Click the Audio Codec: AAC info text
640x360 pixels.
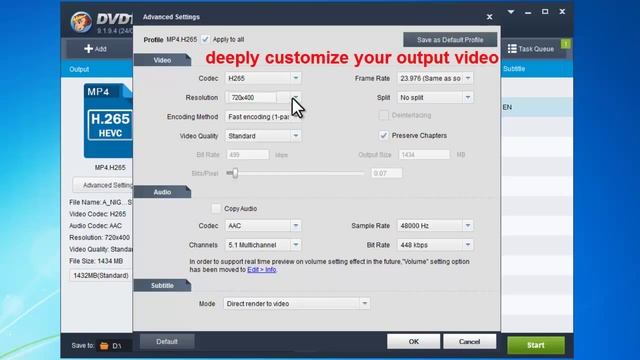point(96,226)
